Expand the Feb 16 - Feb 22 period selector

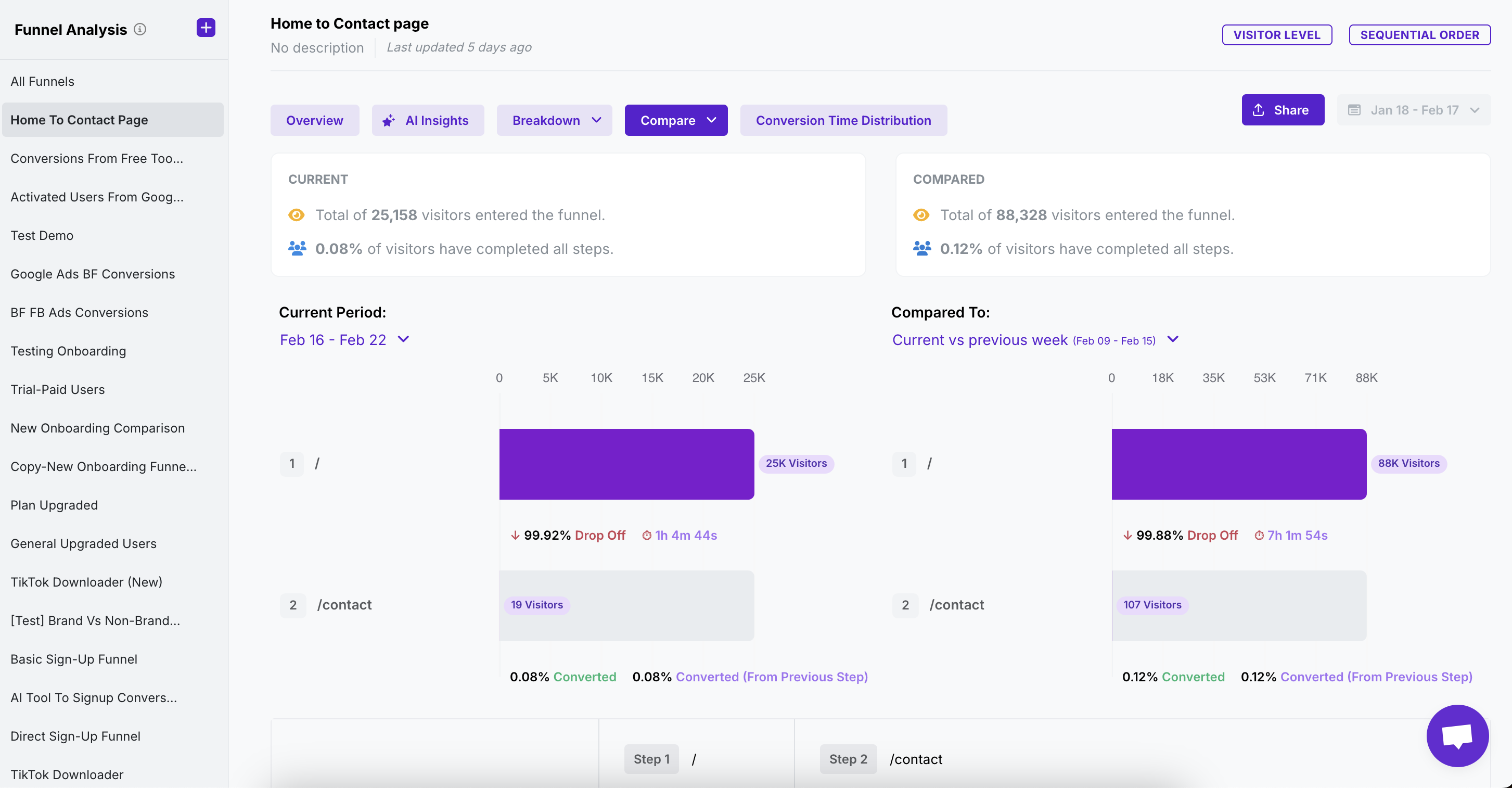pyautogui.click(x=344, y=340)
